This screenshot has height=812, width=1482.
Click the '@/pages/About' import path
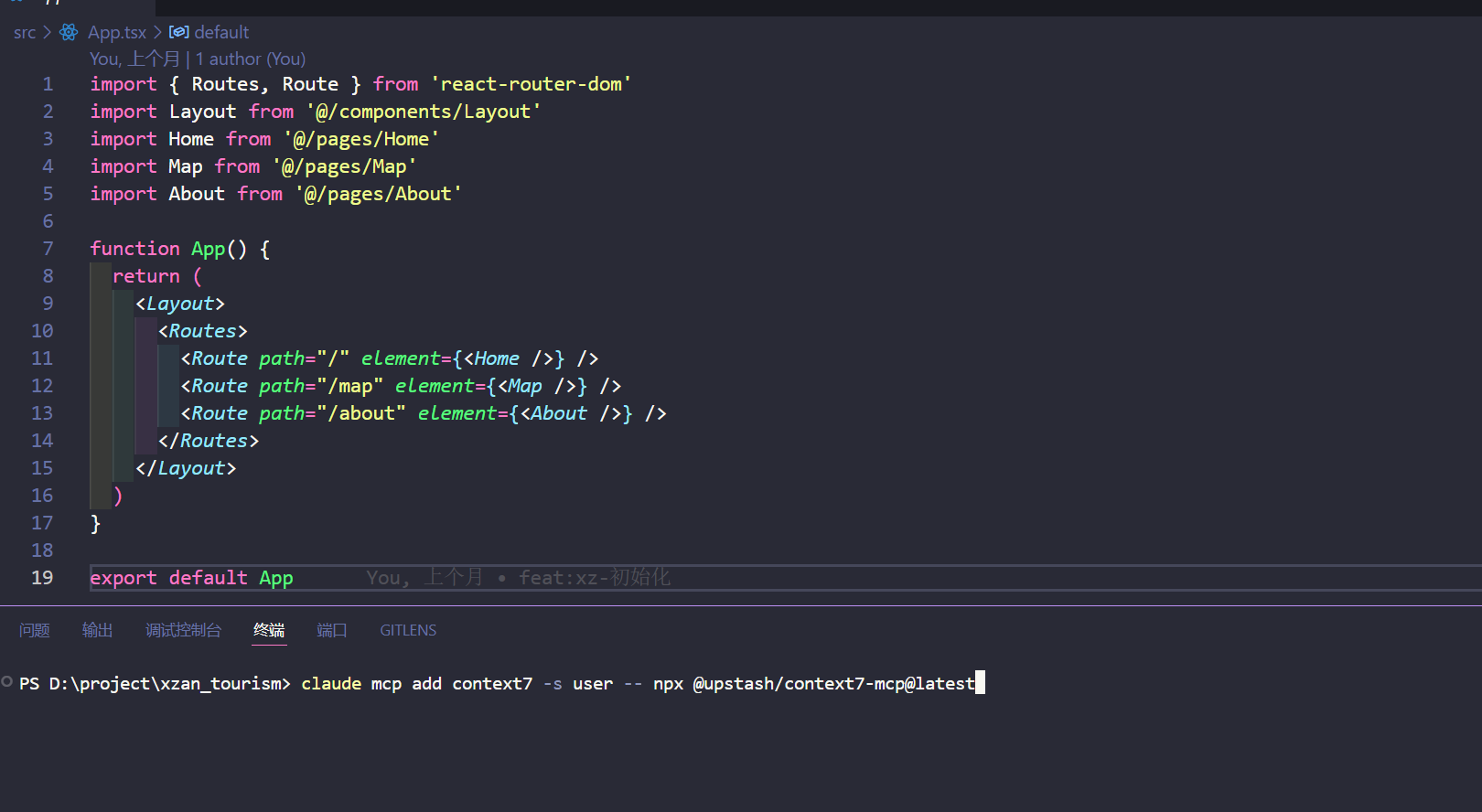[378, 194]
